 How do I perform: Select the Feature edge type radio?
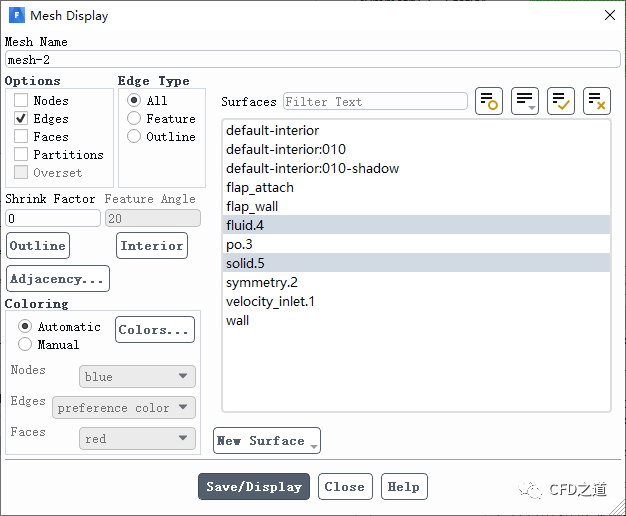(x=134, y=119)
